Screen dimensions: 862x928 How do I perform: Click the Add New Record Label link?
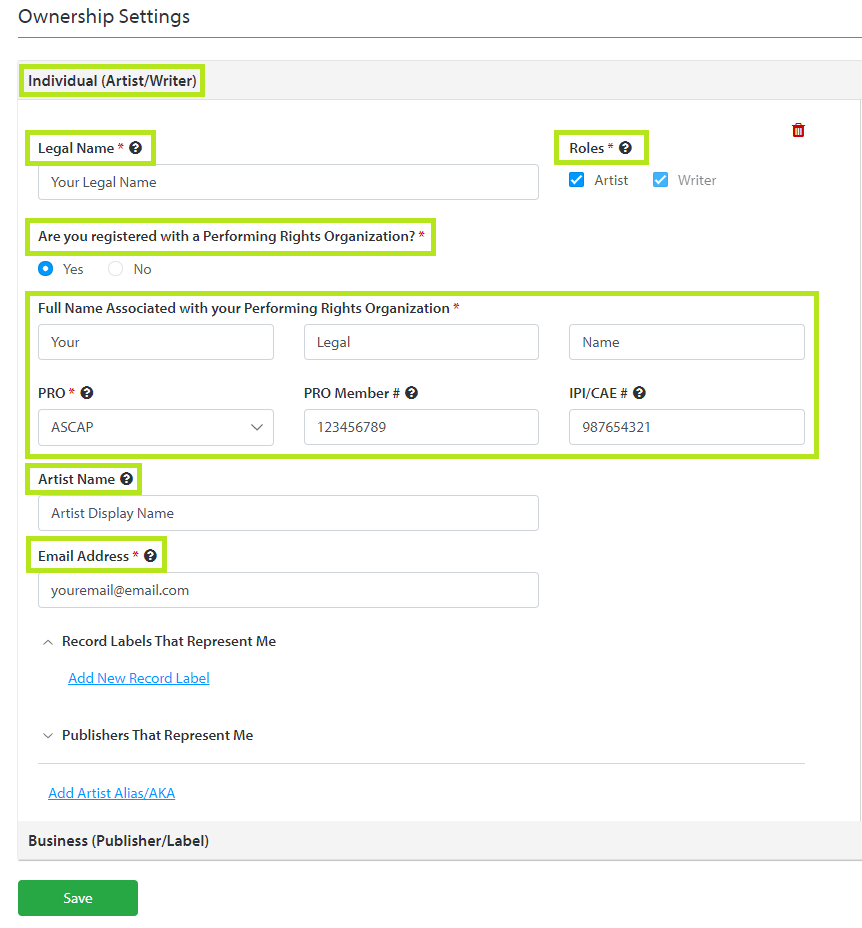[x=138, y=677]
